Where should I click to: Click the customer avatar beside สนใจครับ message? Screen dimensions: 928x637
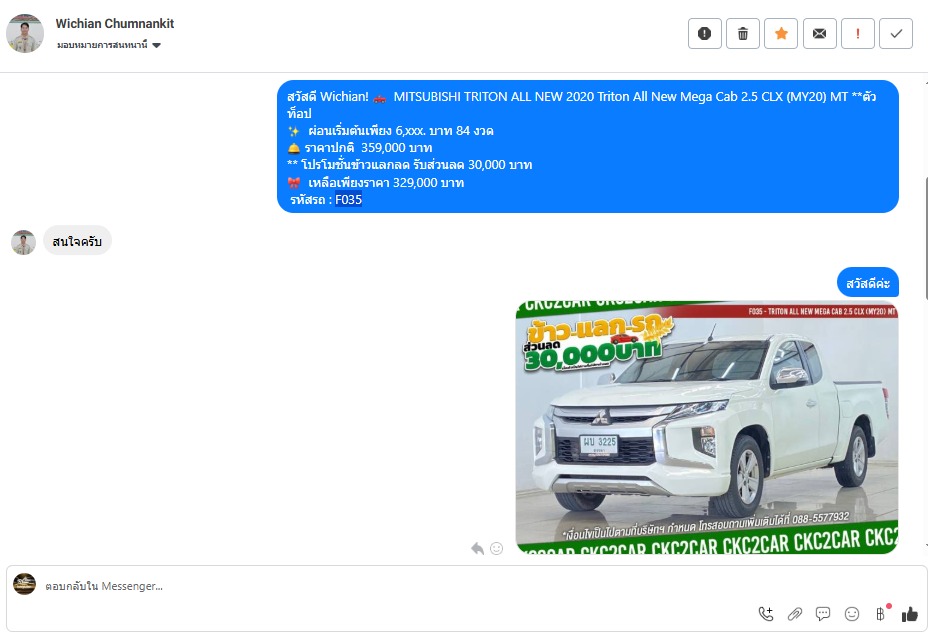[24, 243]
